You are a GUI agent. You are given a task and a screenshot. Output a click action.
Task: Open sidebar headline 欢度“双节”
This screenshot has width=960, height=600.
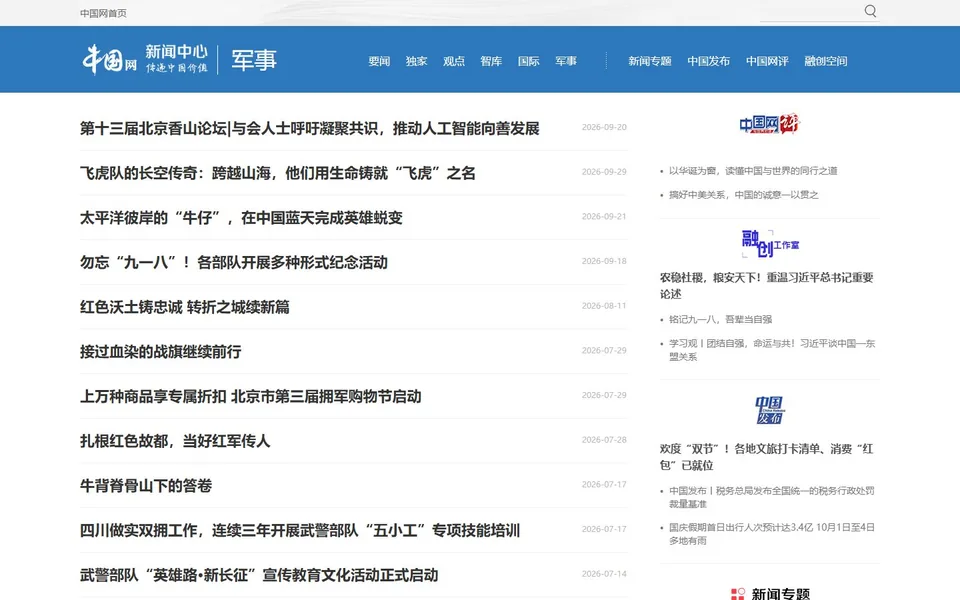(767, 457)
